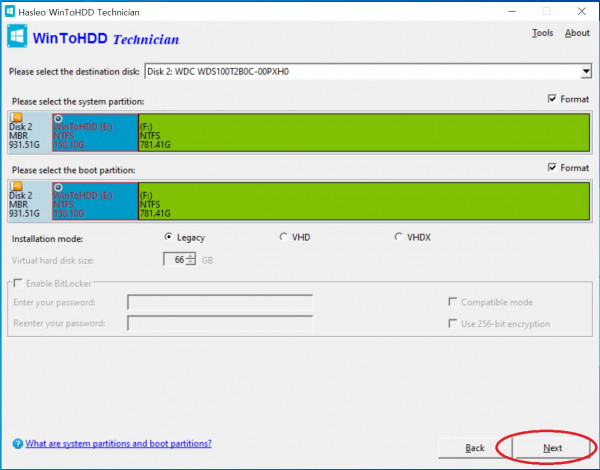The image size is (600, 470).
Task: Click the Next button
Action: coord(553,448)
